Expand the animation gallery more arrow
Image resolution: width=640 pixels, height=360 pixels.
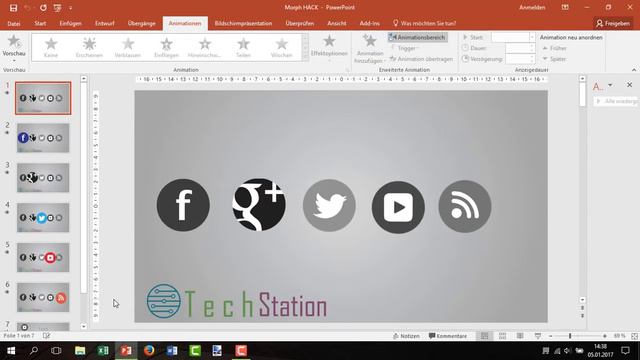pyautogui.click(x=305, y=58)
